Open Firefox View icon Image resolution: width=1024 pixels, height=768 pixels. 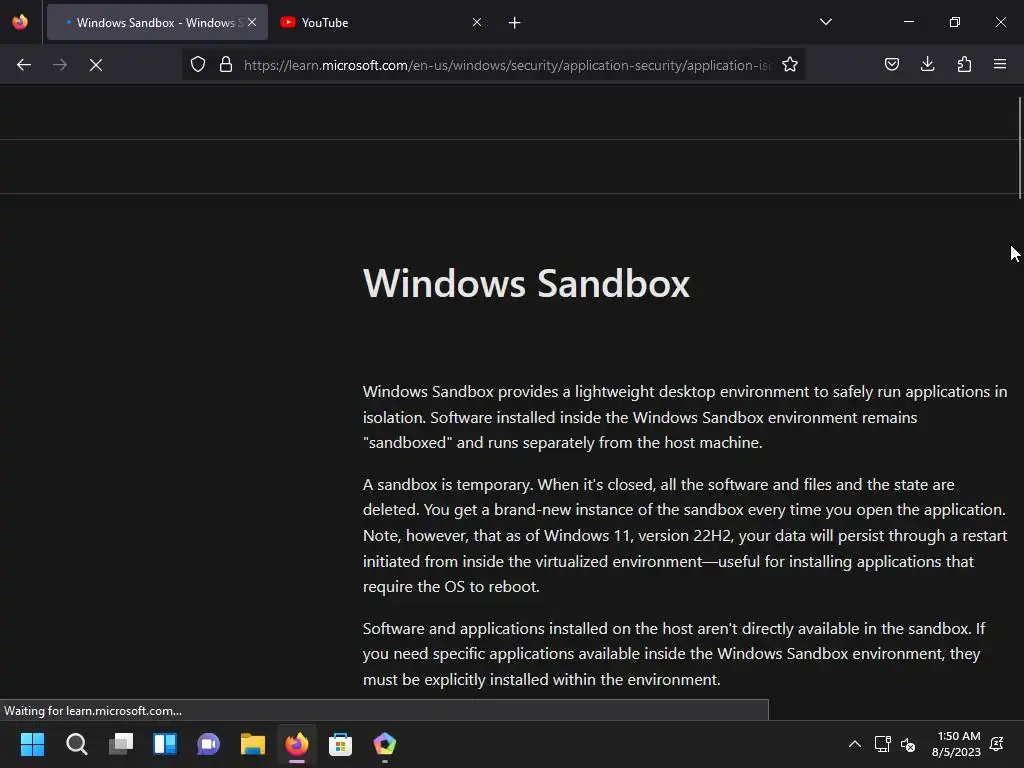[x=20, y=22]
